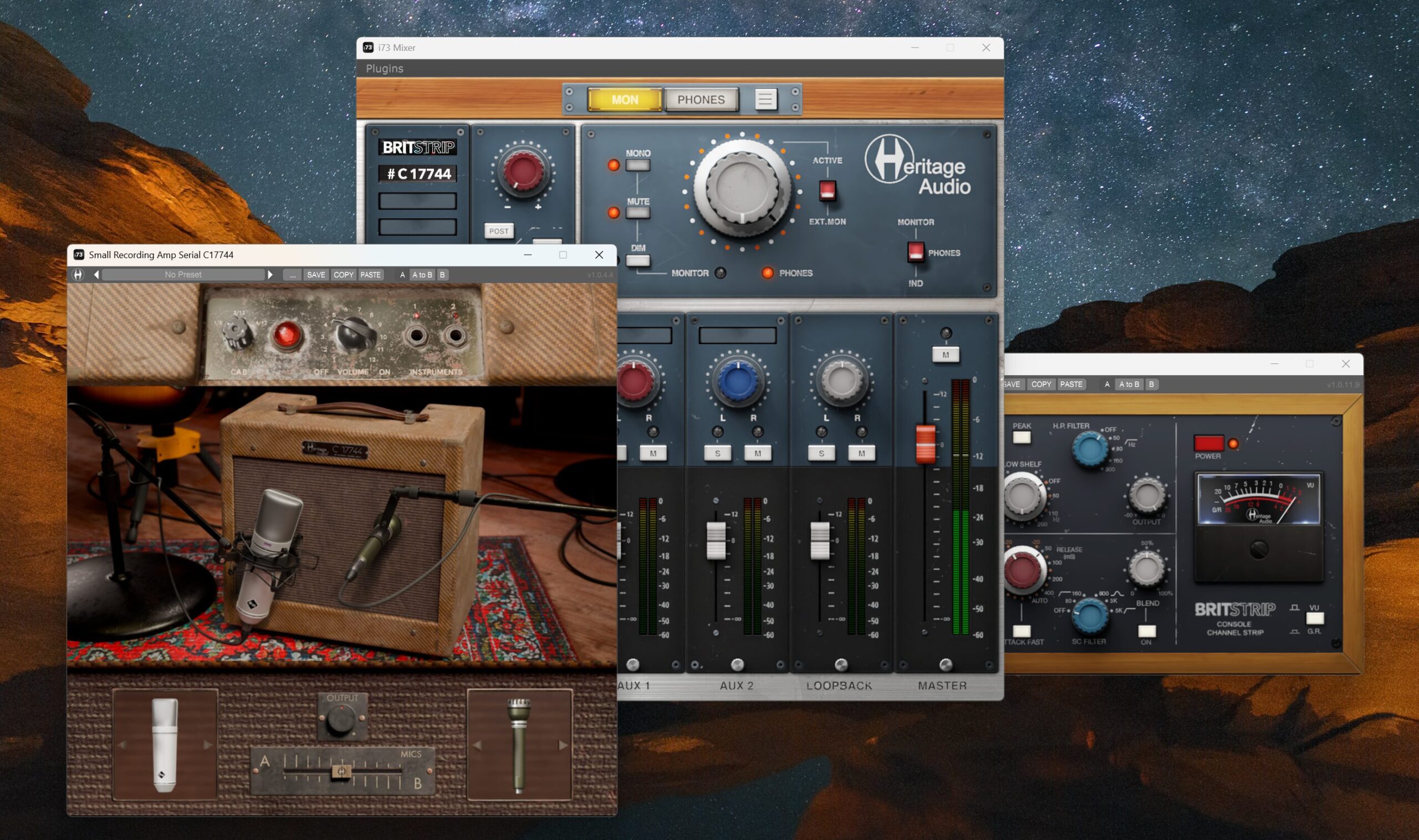Click the POST button in mixer
This screenshot has height=840, width=1419.
[498, 231]
